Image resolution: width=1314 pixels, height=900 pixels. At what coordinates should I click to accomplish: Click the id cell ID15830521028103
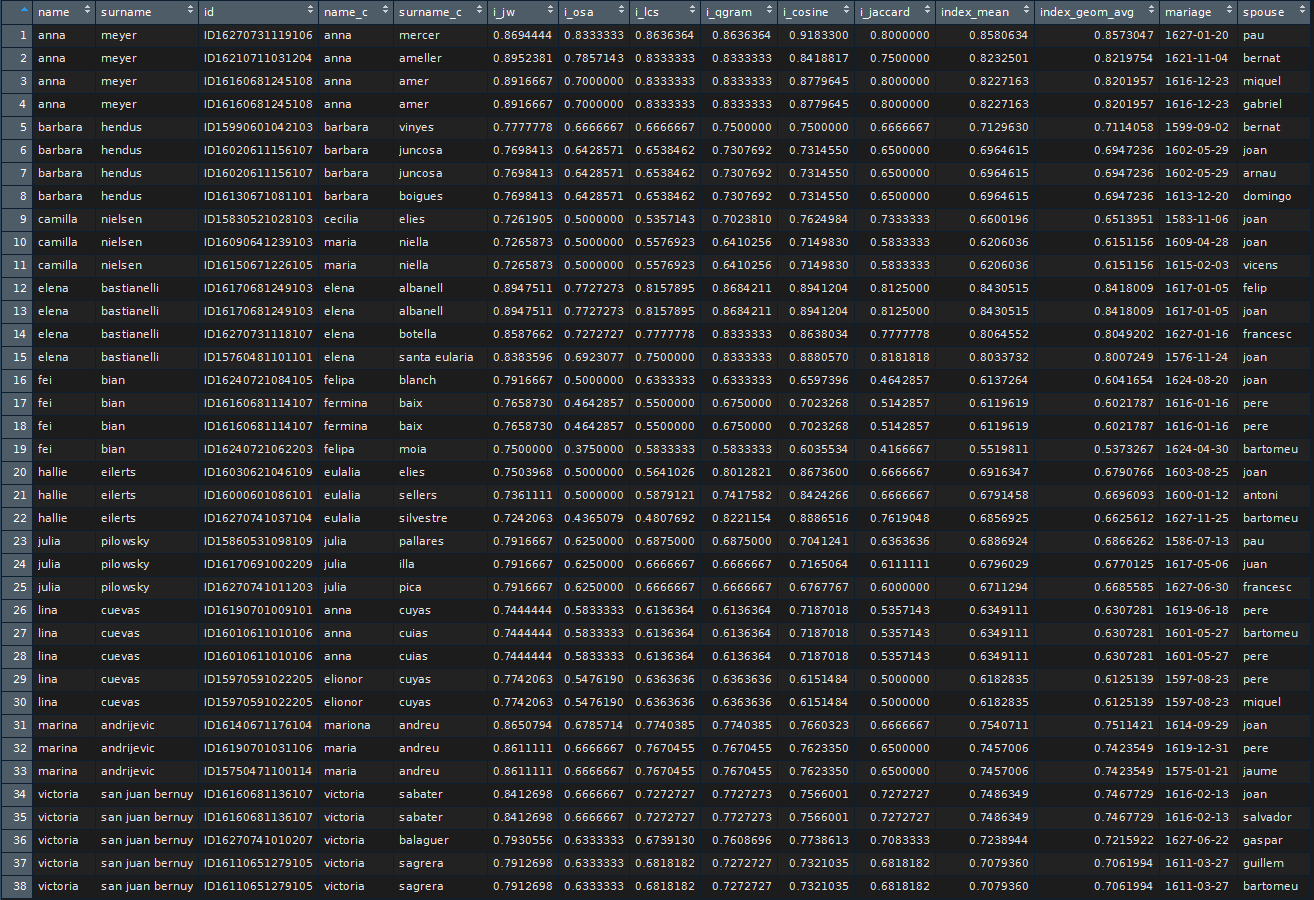258,219
